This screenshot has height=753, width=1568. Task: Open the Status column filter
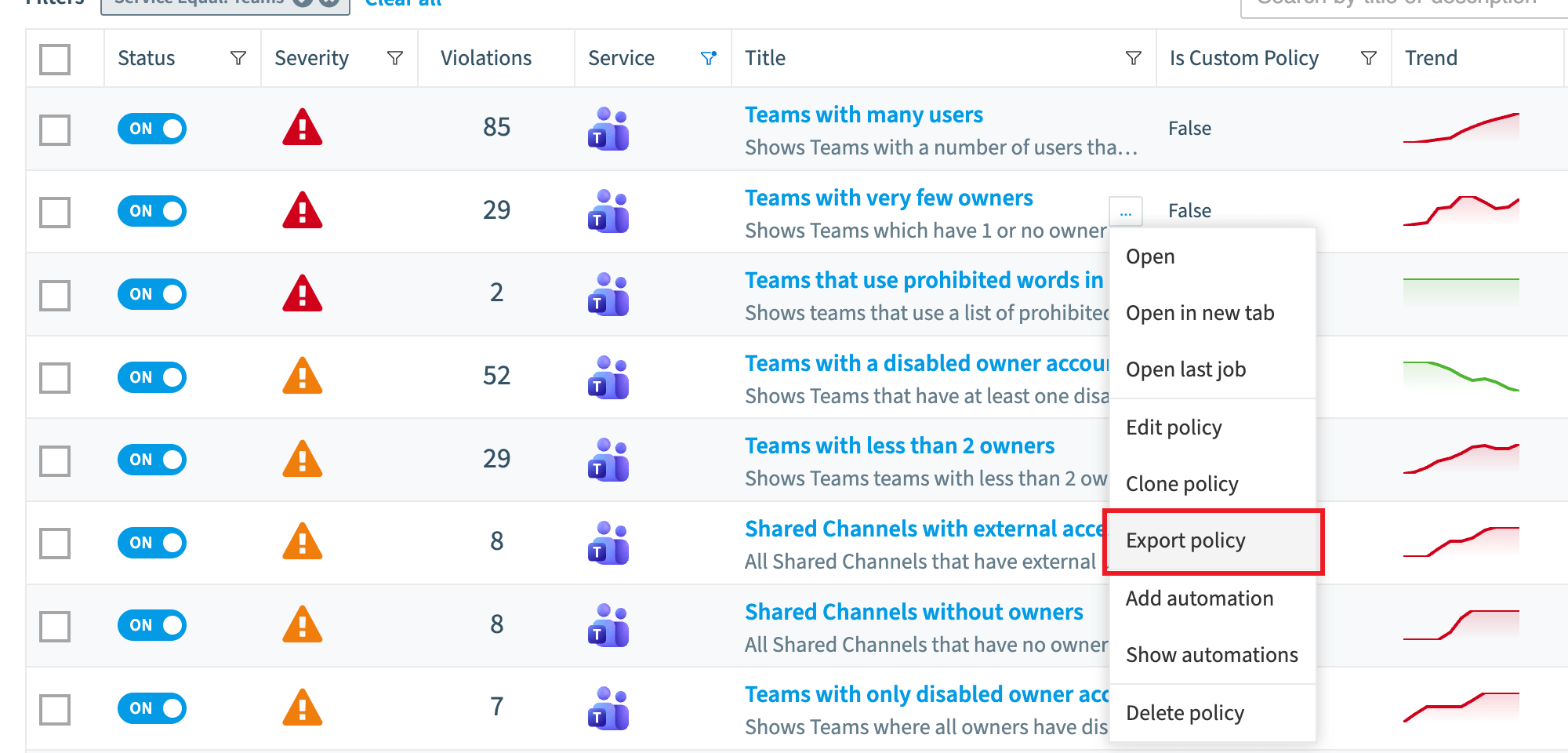(238, 58)
